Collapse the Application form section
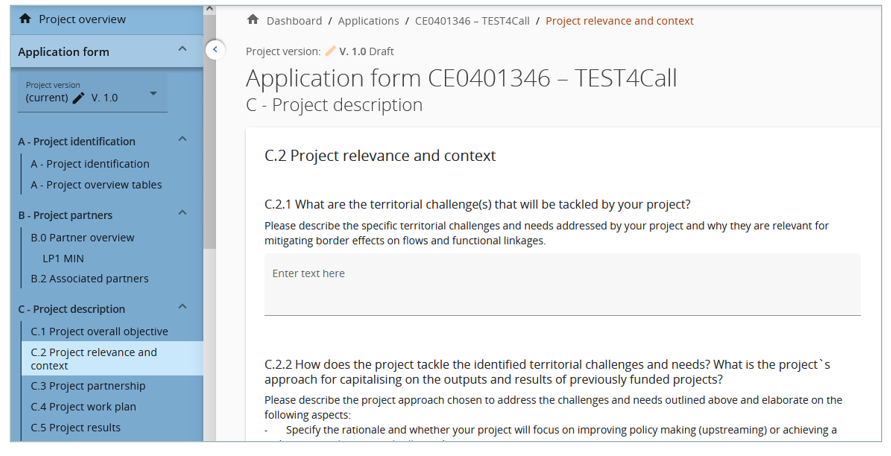 coord(182,50)
